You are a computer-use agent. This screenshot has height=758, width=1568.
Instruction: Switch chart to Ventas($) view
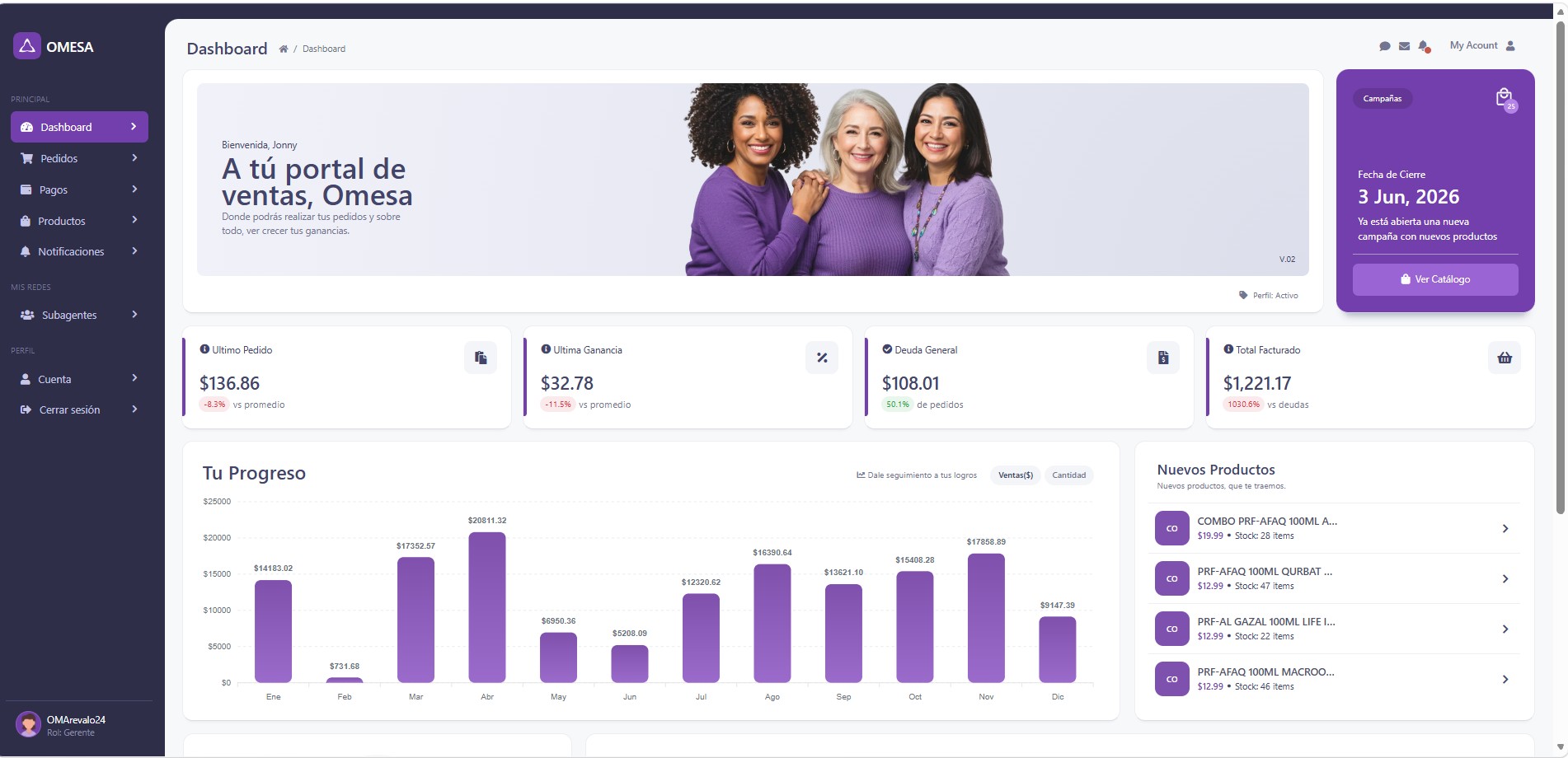[1016, 475]
